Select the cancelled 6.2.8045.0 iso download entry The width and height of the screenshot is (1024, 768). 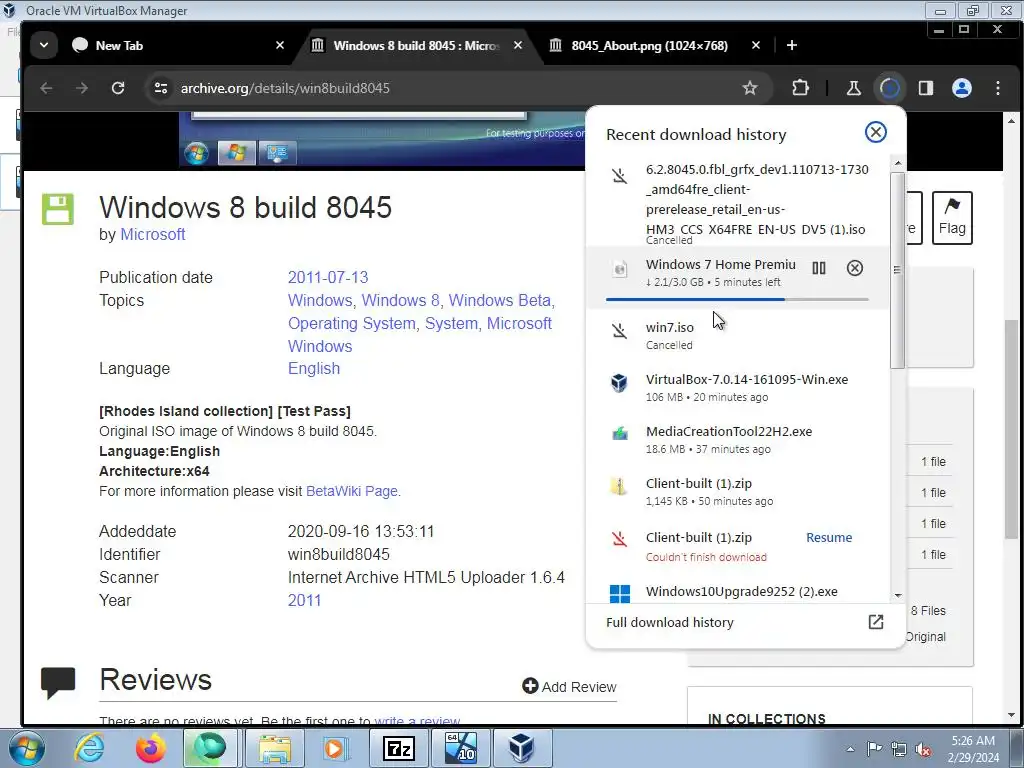click(x=738, y=203)
